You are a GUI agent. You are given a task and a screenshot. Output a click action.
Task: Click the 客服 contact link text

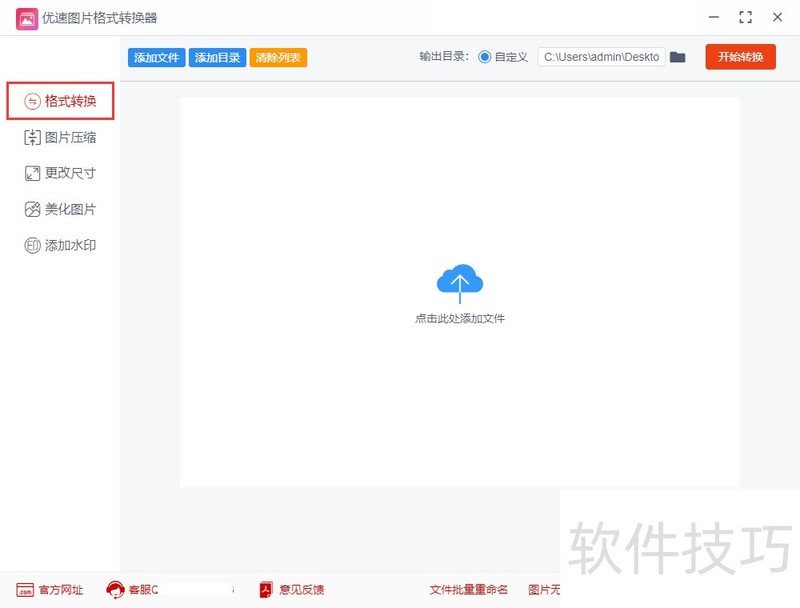click(x=143, y=590)
